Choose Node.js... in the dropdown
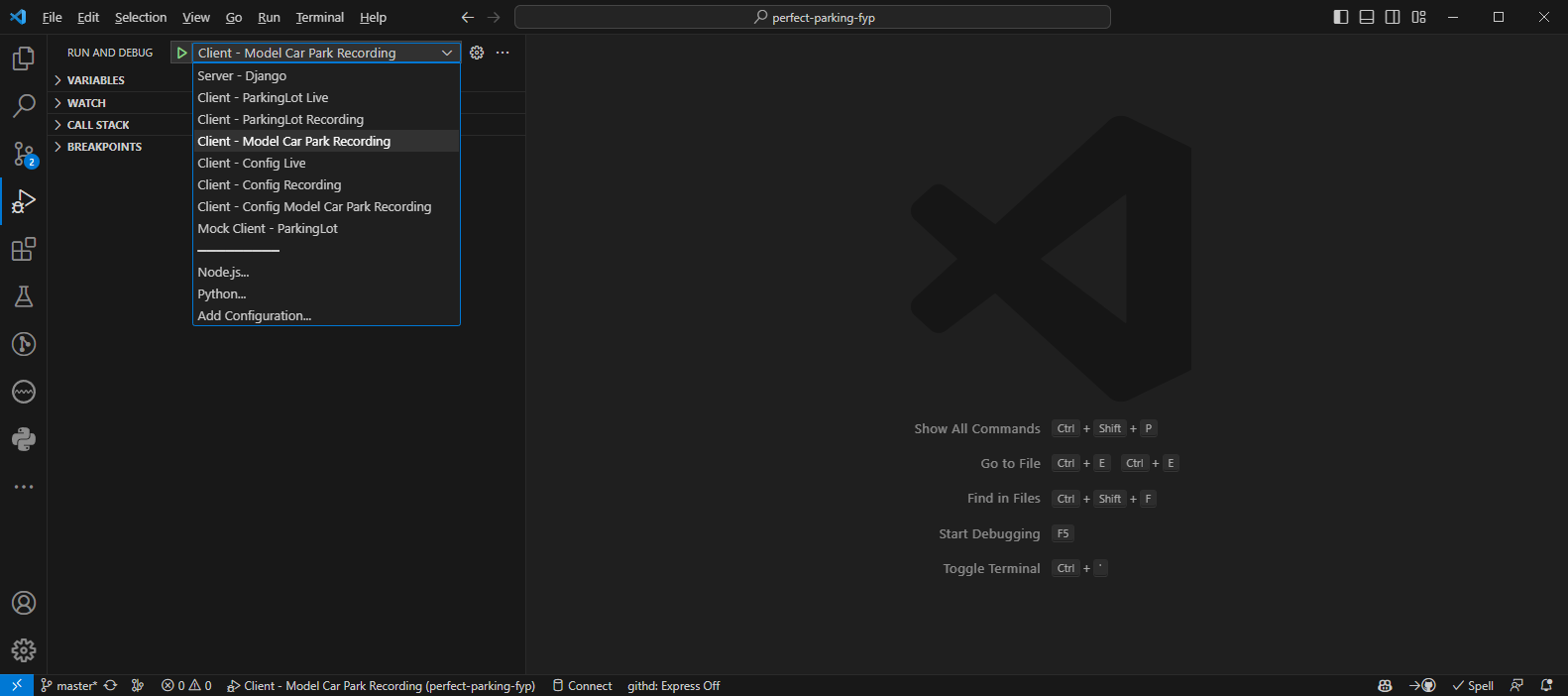The height and width of the screenshot is (696, 1568). 326,272
